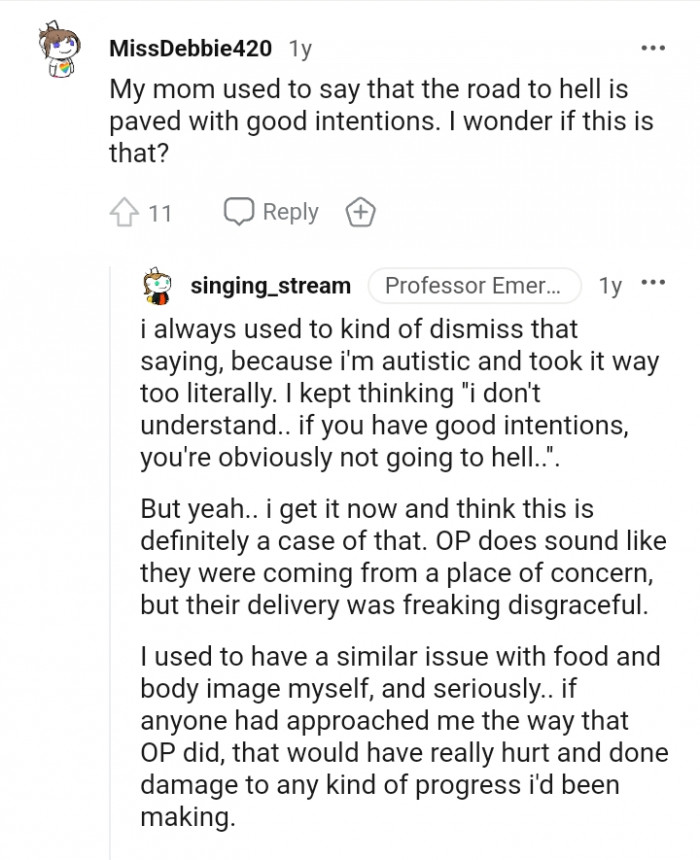Open the award plus icon on MissDebbie420's comment
Image resolution: width=700 pixels, height=860 pixels.
click(x=360, y=212)
